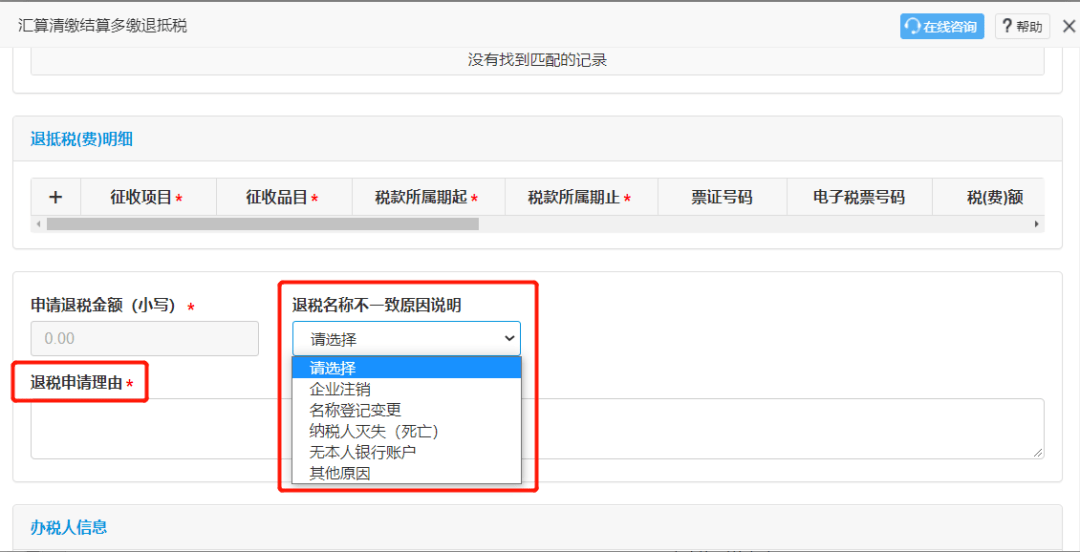The image size is (1080, 552).
Task: Click the horizontal scrollbar thumb in table
Action: [262, 224]
